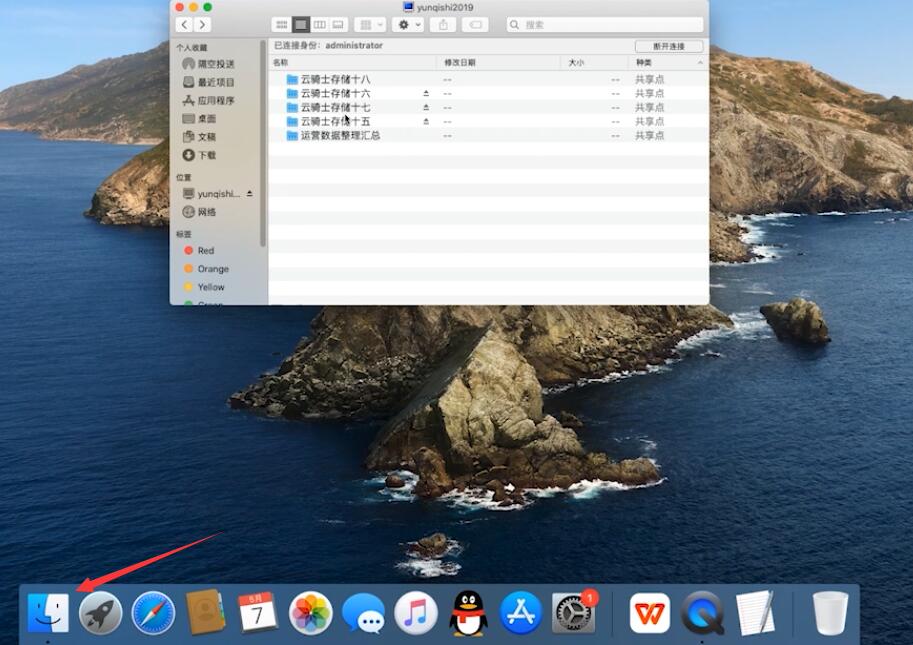
Task: Launch QQ from the Dock
Action: tap(468, 613)
